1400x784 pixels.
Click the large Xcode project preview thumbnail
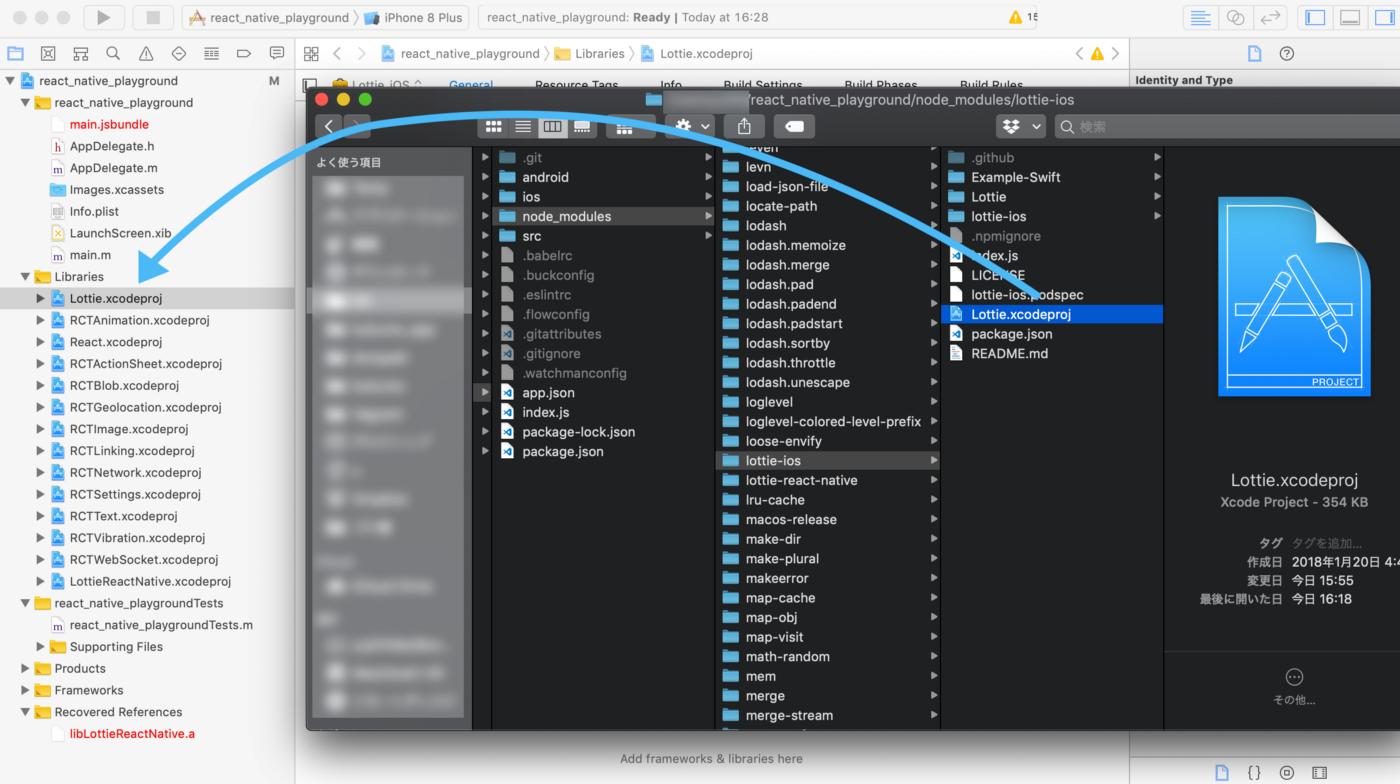coord(1293,296)
